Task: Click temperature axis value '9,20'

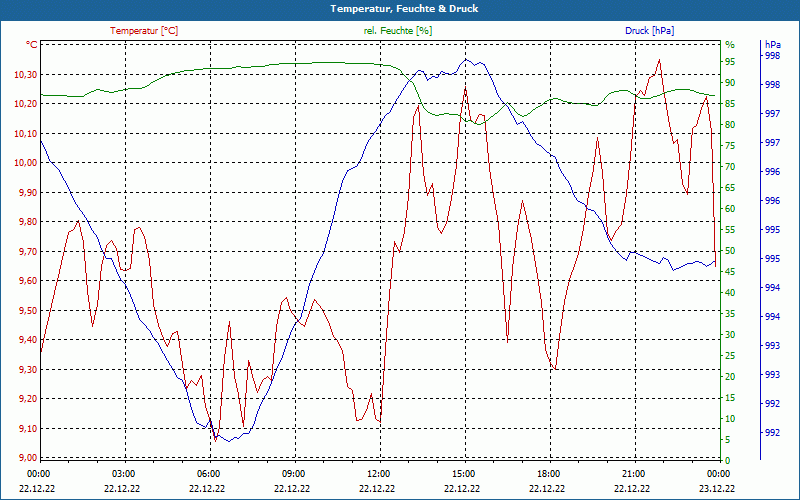Action: click(28, 398)
